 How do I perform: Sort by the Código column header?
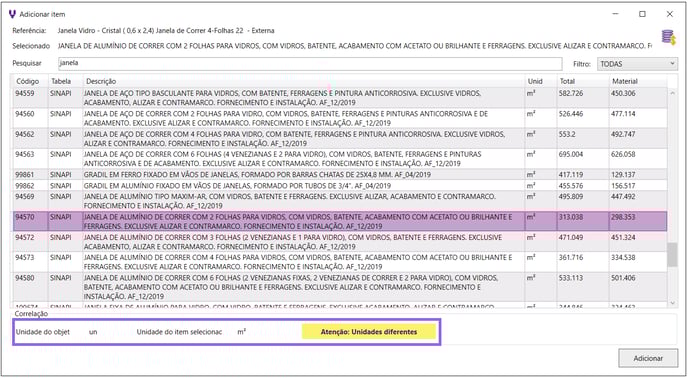click(x=28, y=81)
